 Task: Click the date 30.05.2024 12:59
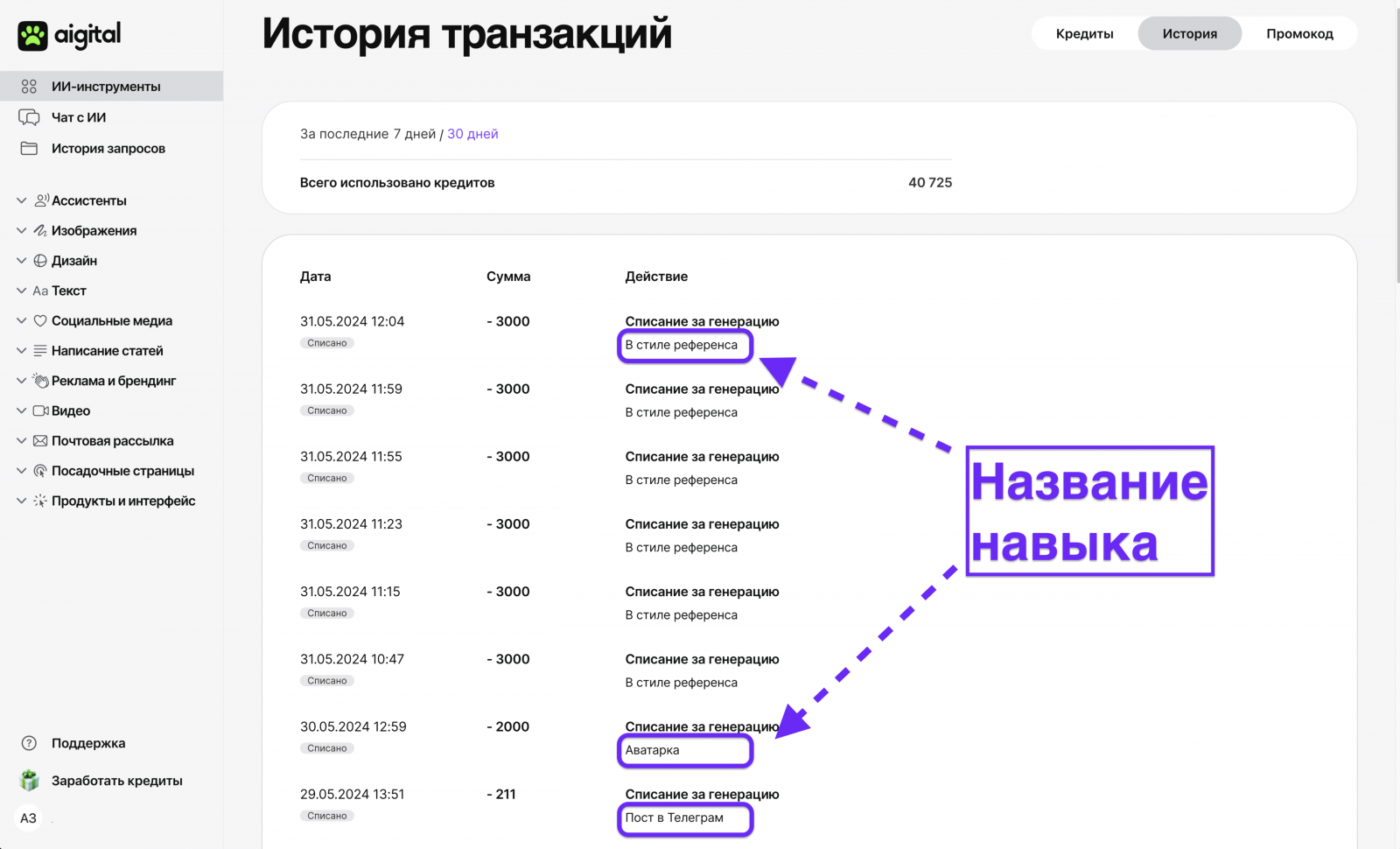coord(353,726)
